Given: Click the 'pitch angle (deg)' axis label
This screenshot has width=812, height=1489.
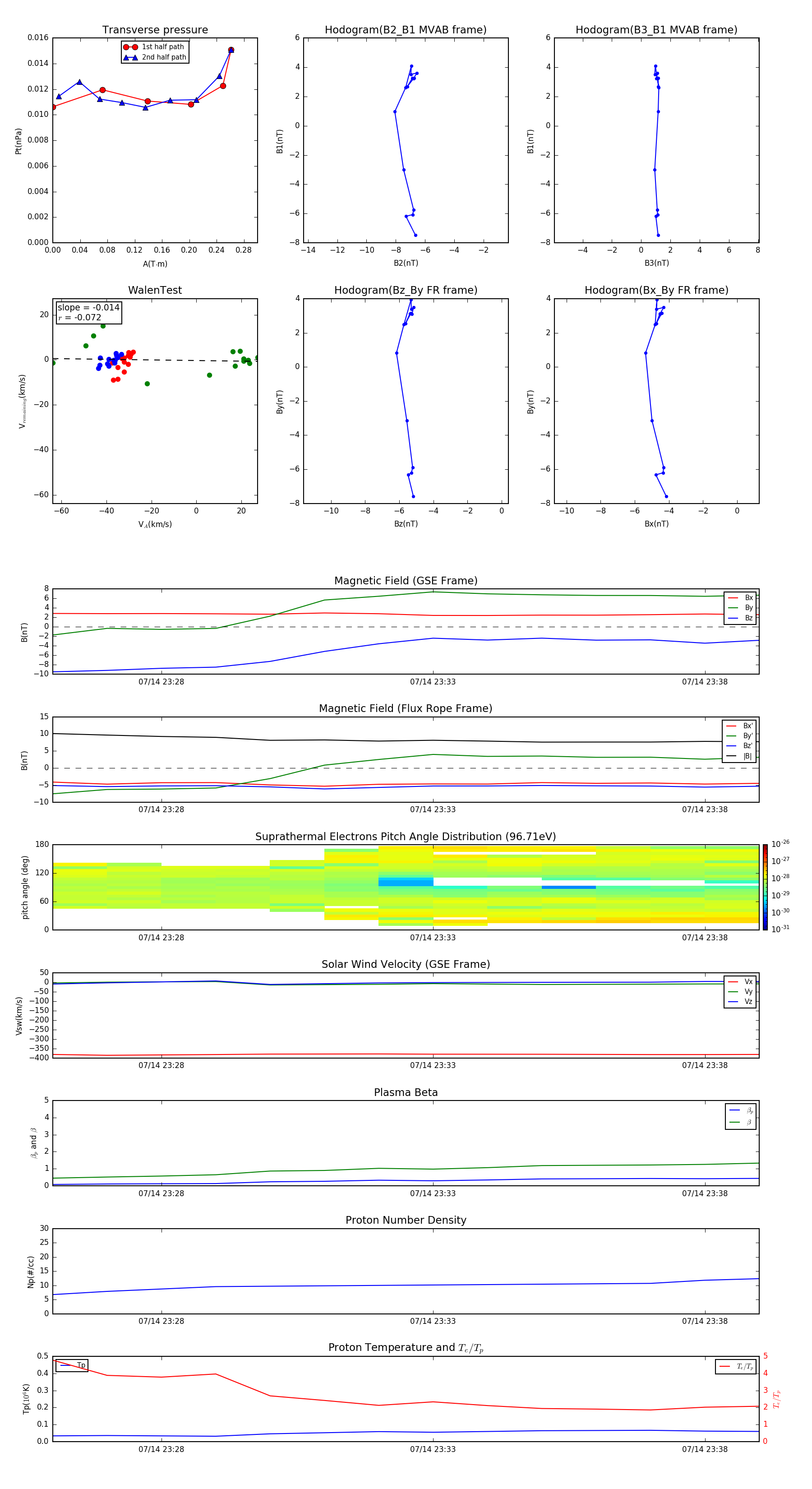Looking at the screenshot, I should (x=25, y=887).
